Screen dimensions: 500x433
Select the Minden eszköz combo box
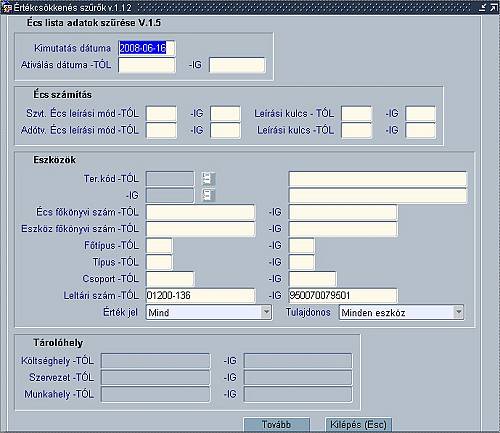(x=401, y=312)
